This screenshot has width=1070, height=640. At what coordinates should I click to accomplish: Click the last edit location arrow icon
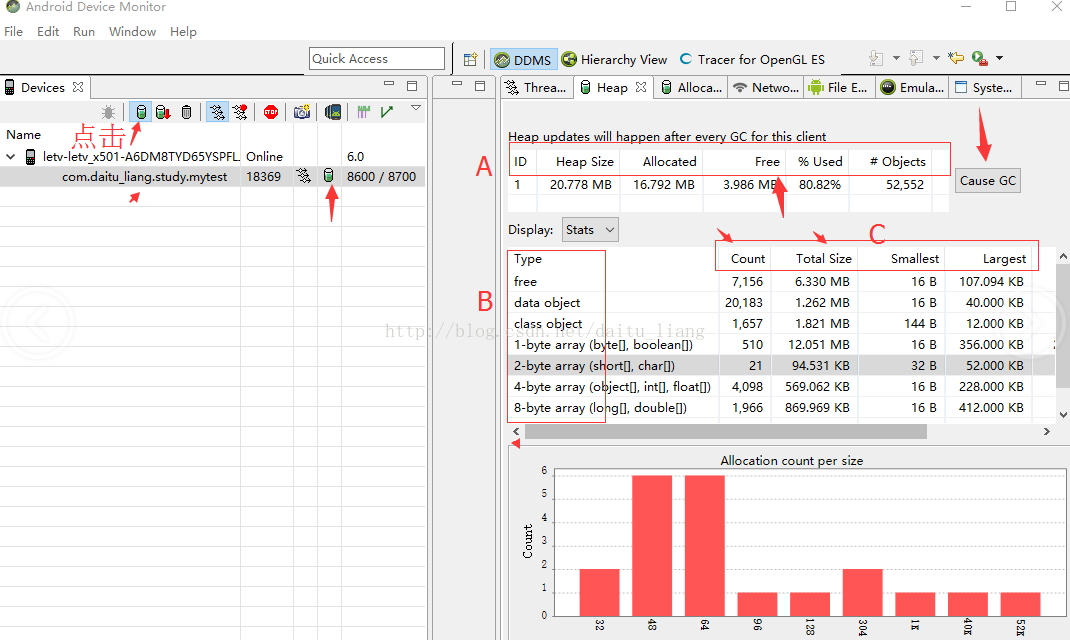click(x=956, y=58)
